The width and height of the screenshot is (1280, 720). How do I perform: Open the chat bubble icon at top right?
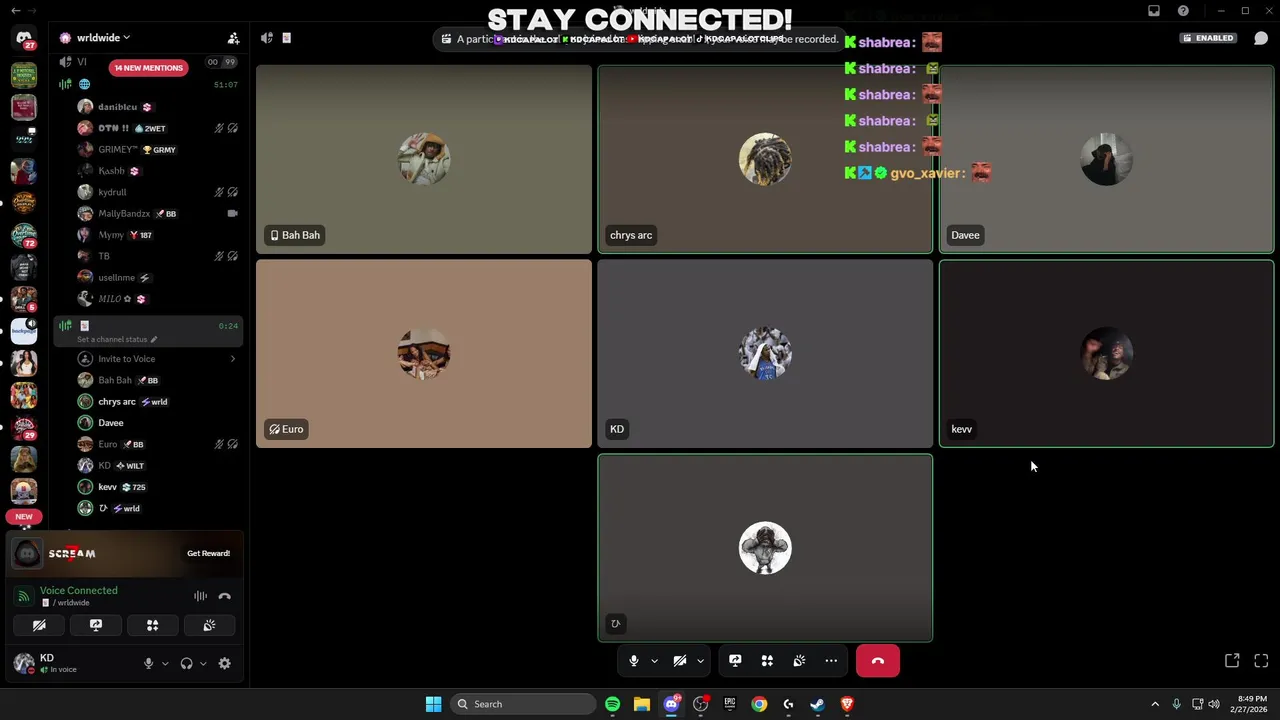pyautogui.click(x=1261, y=38)
